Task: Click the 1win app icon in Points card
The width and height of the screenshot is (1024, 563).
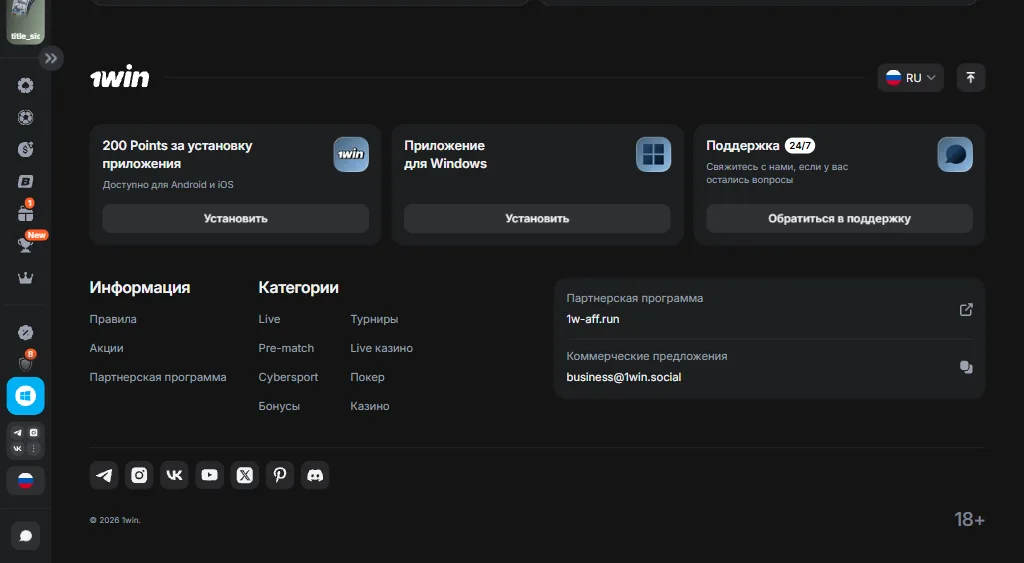Action: click(x=351, y=154)
